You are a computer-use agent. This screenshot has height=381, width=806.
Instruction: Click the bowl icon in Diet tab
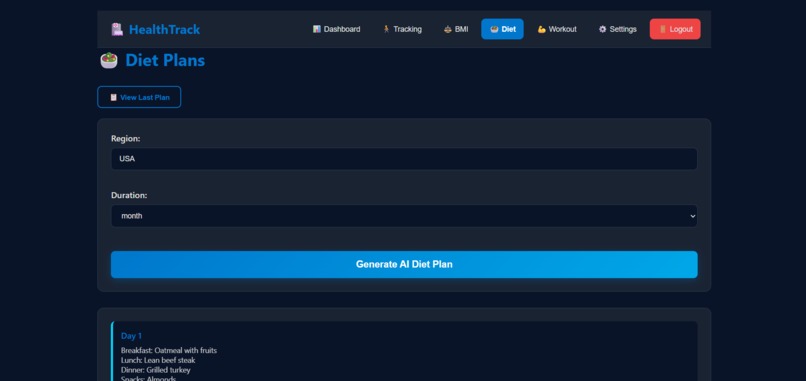[494, 29]
